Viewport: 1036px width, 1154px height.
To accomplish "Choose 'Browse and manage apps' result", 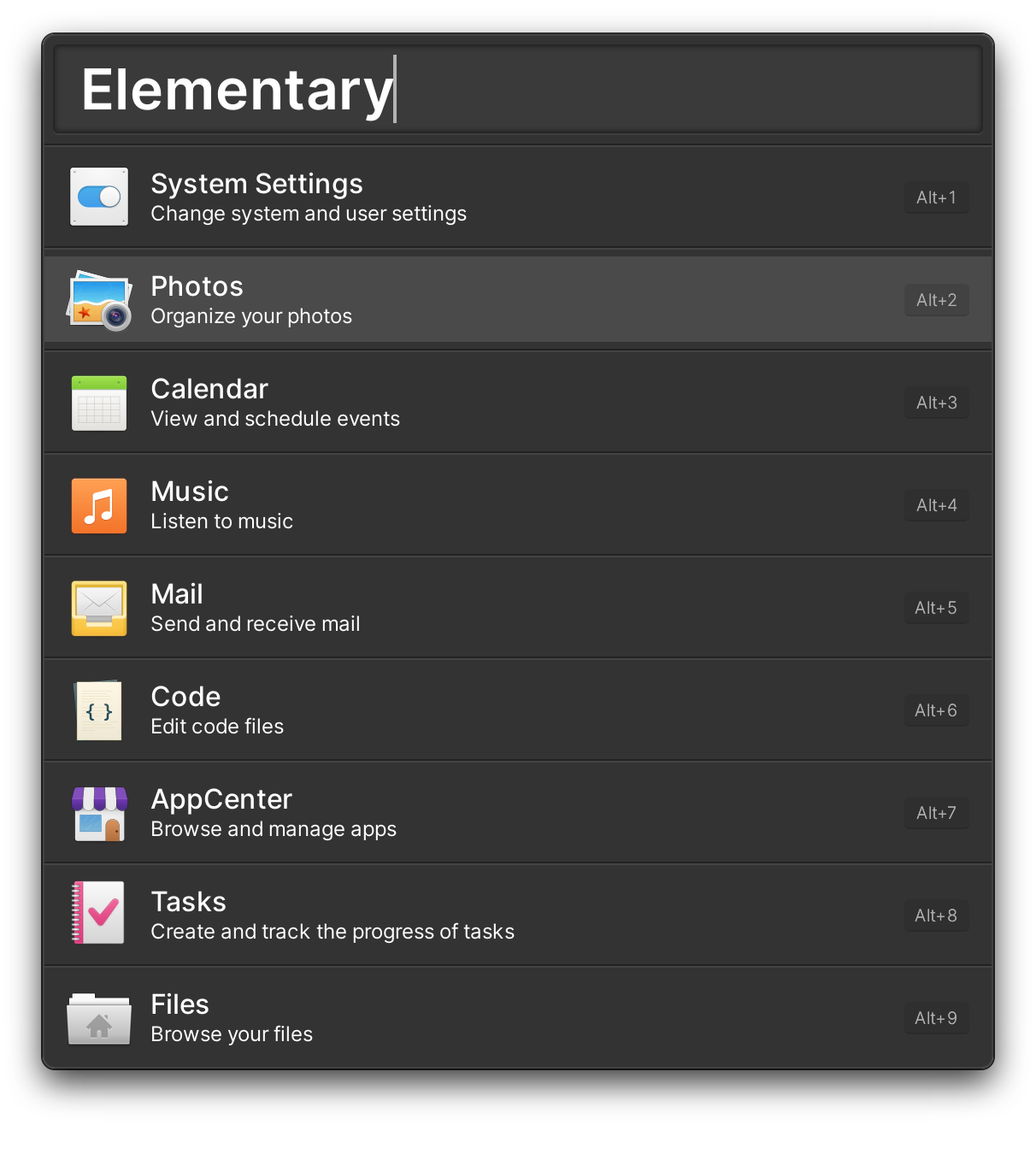I will (518, 813).
